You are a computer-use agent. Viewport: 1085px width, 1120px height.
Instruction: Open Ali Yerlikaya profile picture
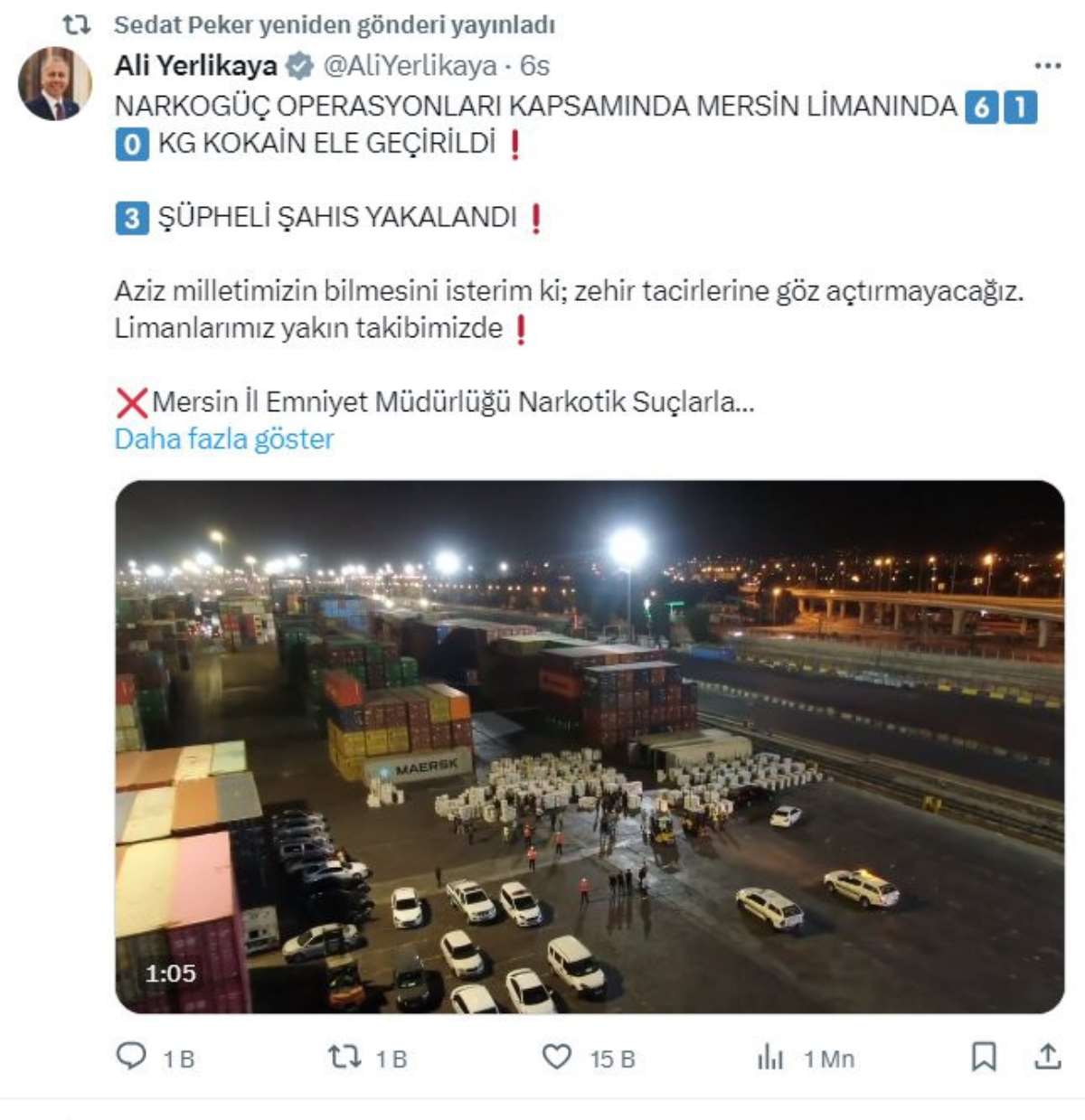[x=55, y=83]
